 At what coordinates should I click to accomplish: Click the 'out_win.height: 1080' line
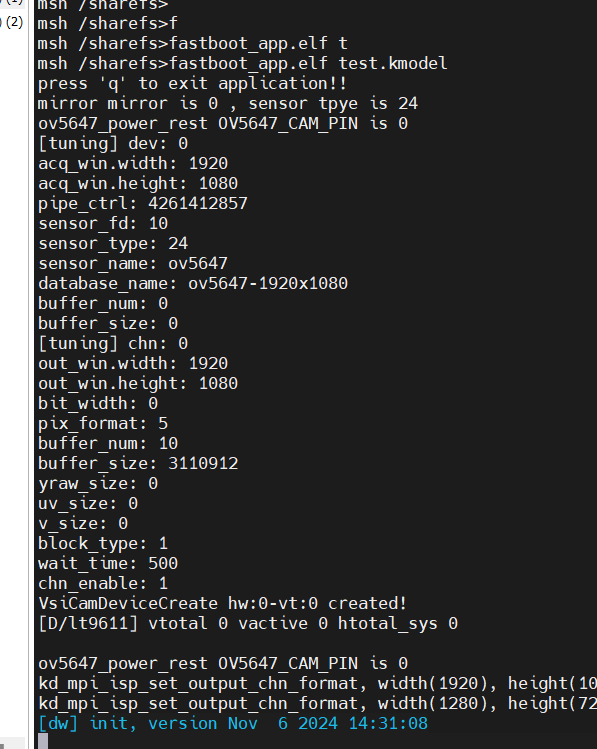[138, 383]
